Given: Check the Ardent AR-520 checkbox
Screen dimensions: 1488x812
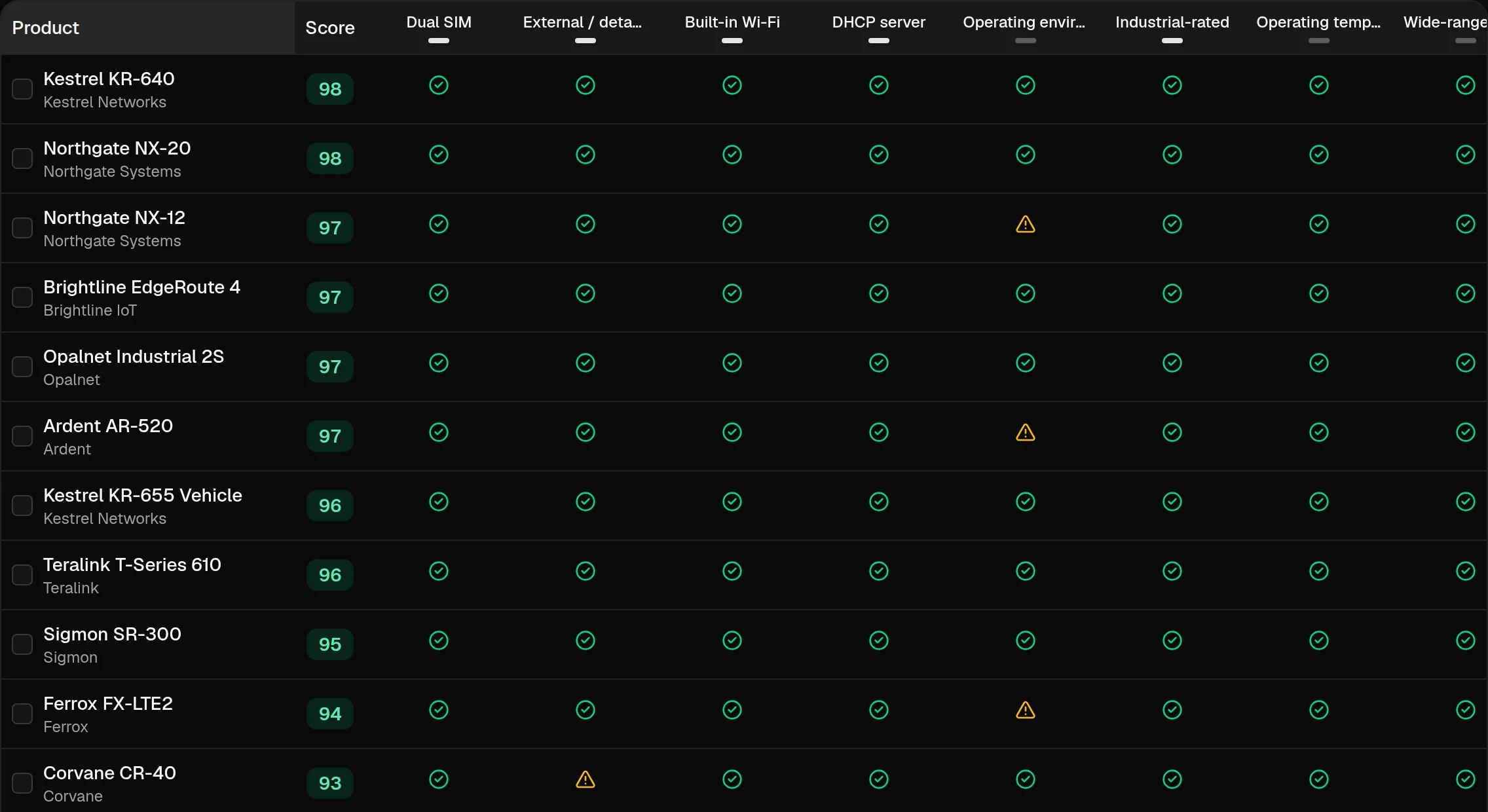Looking at the screenshot, I should 22,436.
